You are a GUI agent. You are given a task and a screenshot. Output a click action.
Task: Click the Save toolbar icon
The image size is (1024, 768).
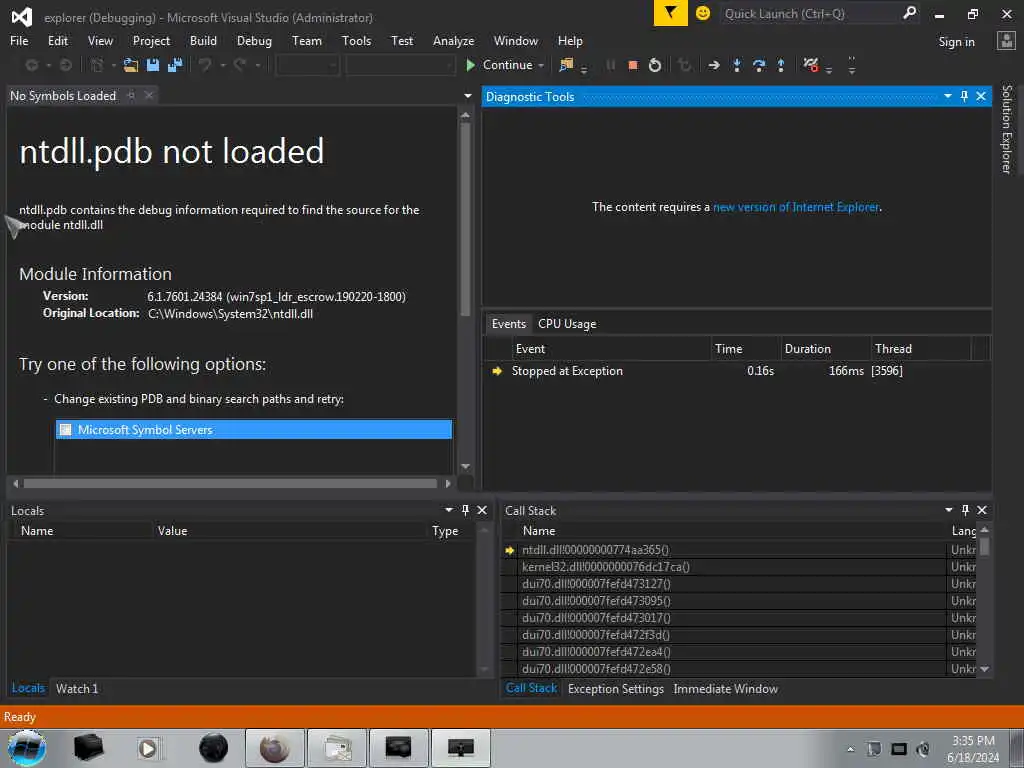tap(153, 65)
